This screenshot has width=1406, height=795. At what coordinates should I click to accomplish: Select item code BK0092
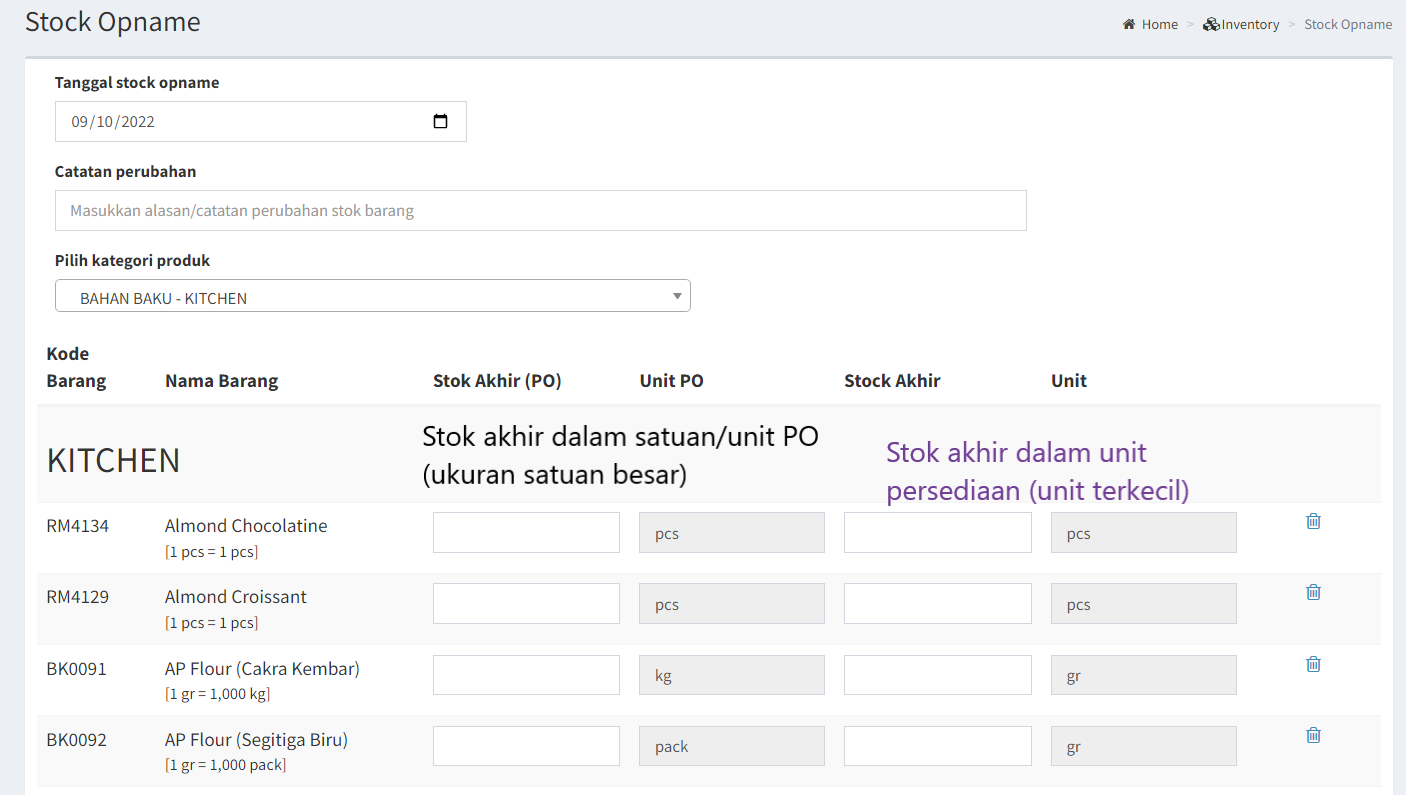pyautogui.click(x=76, y=740)
